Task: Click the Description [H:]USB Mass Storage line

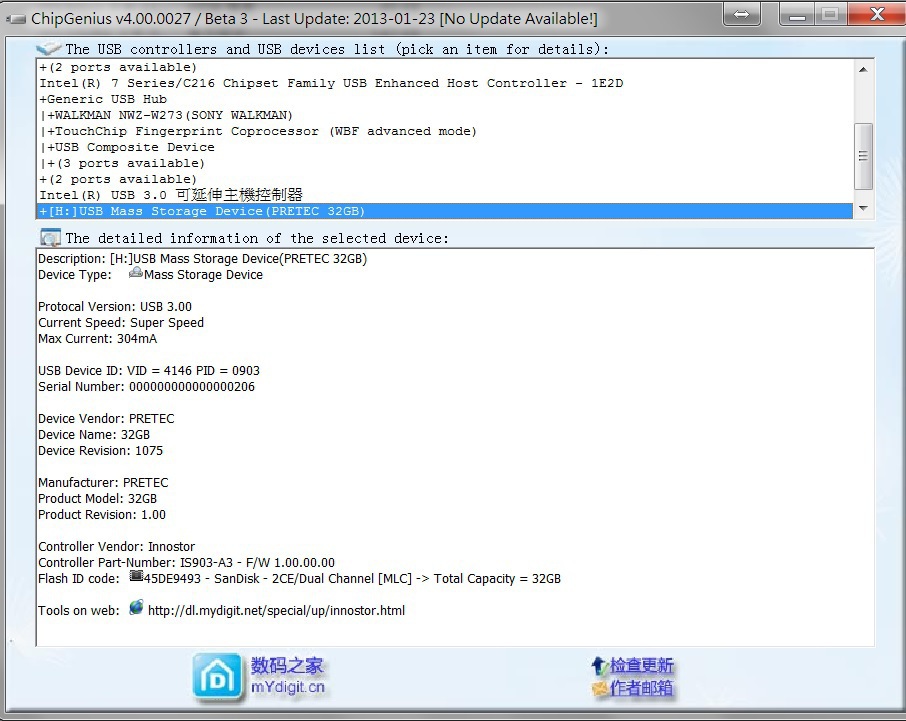Action: (x=203, y=259)
